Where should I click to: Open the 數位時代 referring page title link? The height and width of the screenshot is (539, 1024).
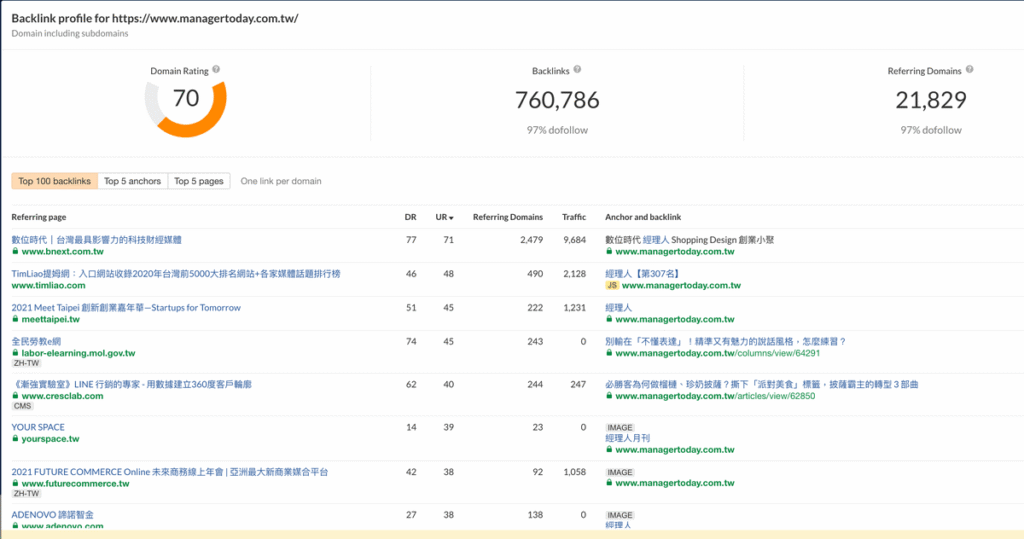tap(97, 240)
